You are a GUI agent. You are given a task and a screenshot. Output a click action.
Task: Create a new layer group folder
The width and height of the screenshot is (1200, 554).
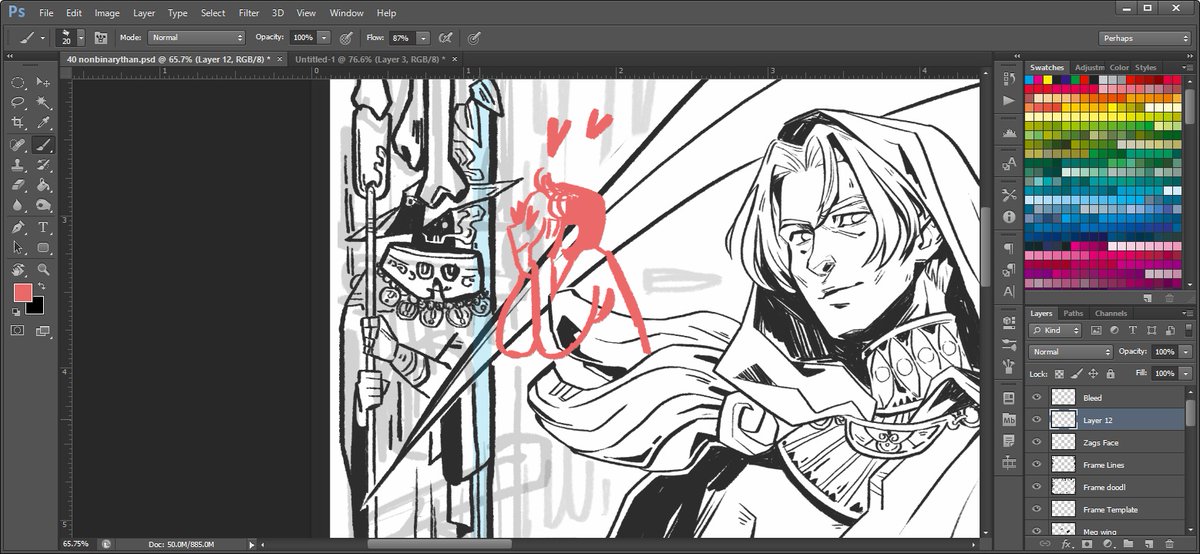(x=1128, y=544)
